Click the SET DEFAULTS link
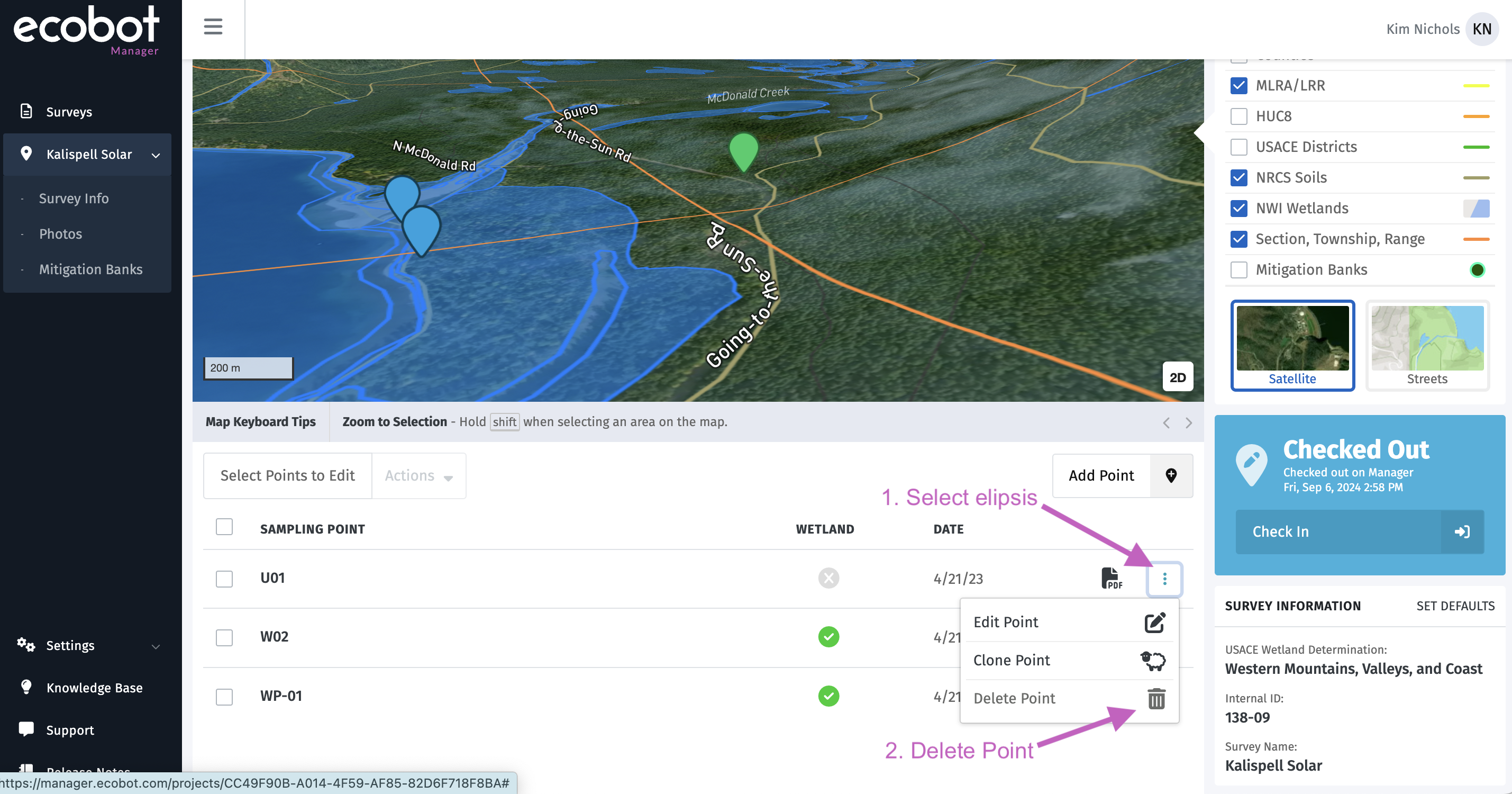Viewport: 1512px width, 794px height. pyautogui.click(x=1455, y=606)
